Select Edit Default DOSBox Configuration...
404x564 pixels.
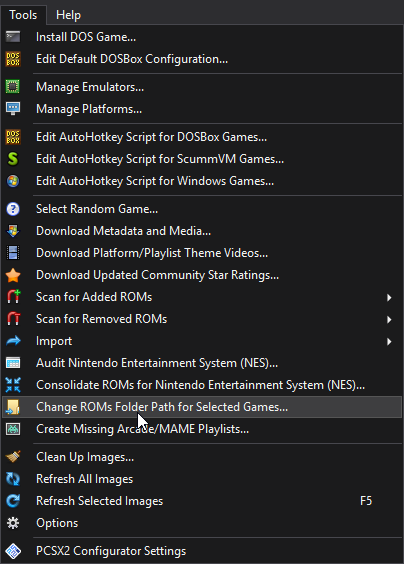tap(202, 59)
